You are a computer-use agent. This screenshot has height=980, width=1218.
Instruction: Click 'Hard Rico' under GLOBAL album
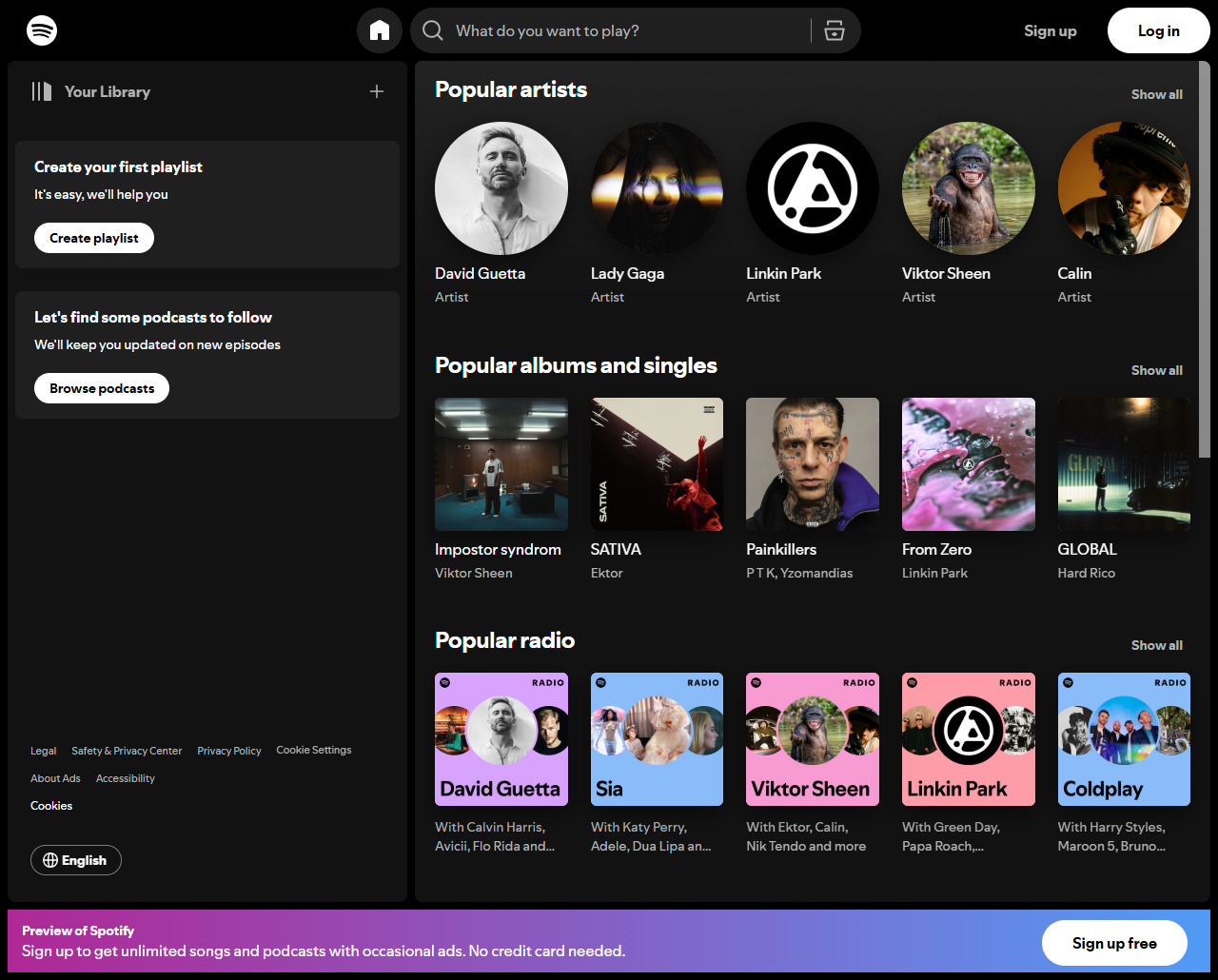(1086, 573)
